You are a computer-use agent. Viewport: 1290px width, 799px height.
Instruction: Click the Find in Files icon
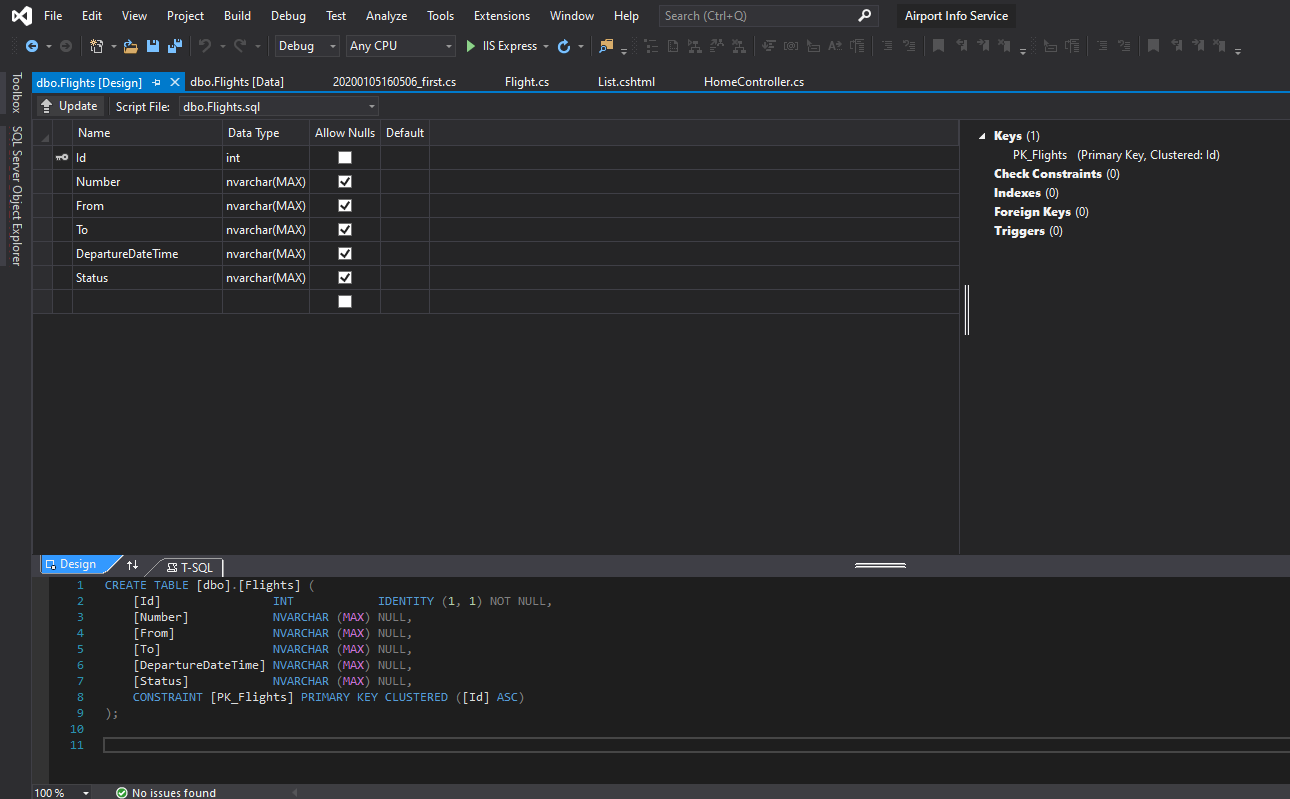click(606, 46)
